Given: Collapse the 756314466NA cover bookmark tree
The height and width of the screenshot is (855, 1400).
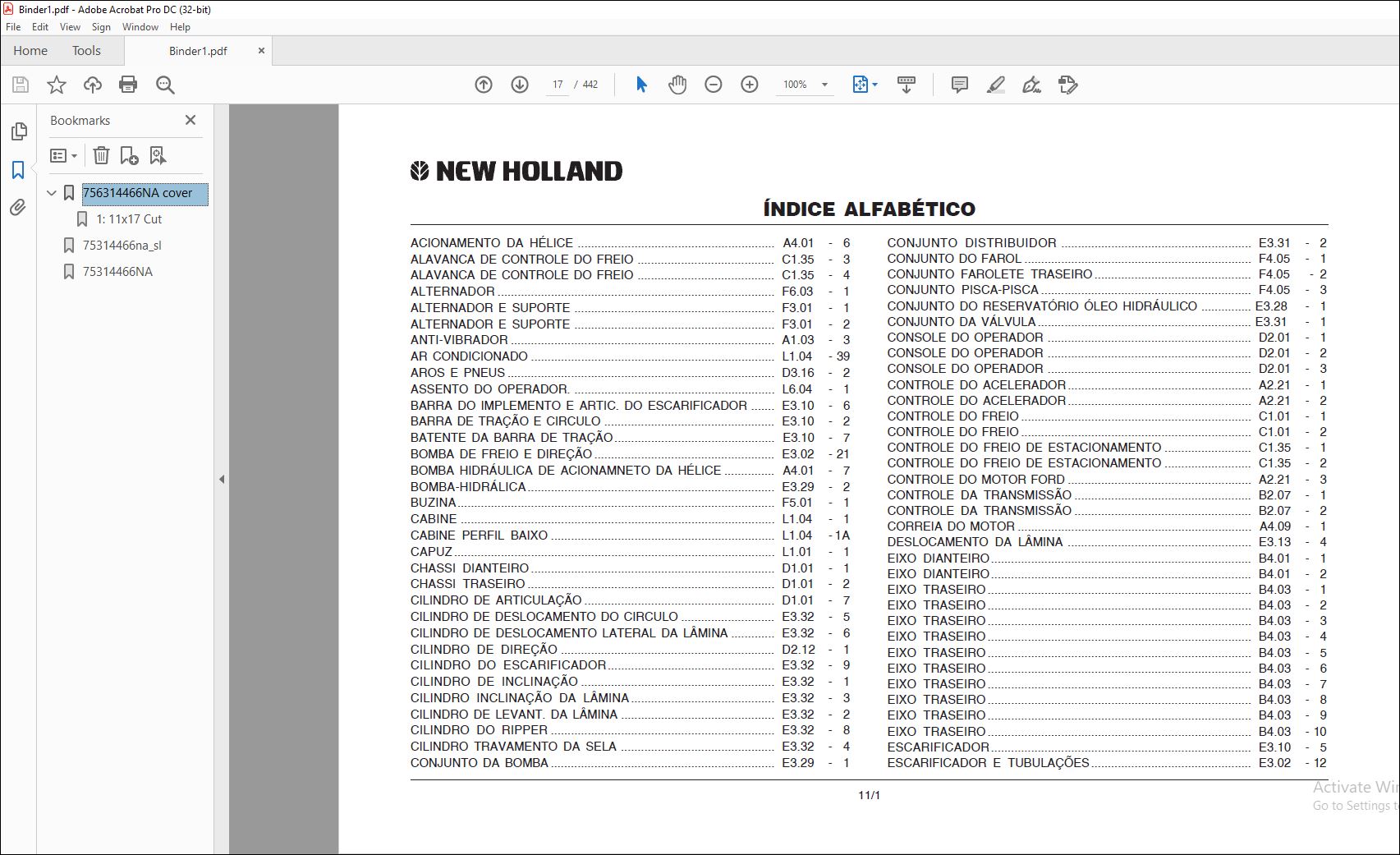Looking at the screenshot, I should pyautogui.click(x=52, y=193).
